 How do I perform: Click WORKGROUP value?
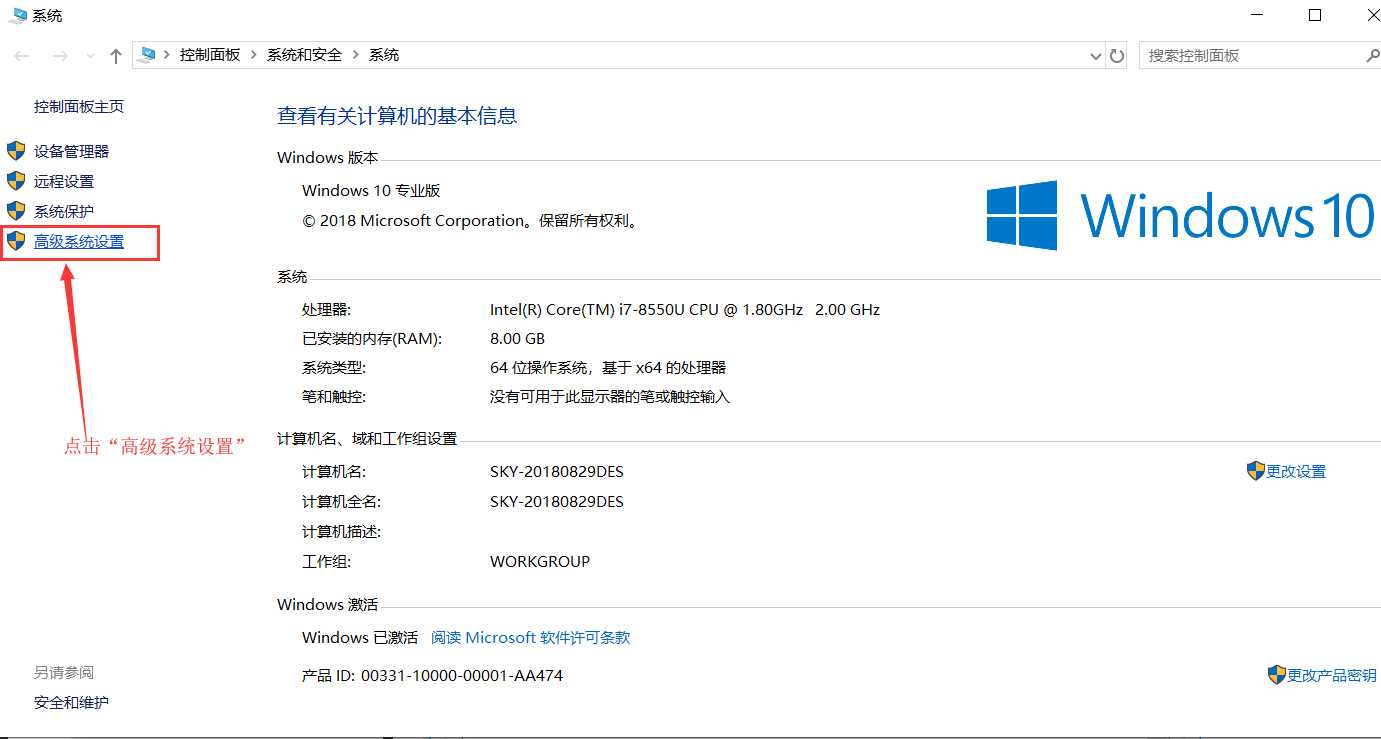pyautogui.click(x=540, y=562)
